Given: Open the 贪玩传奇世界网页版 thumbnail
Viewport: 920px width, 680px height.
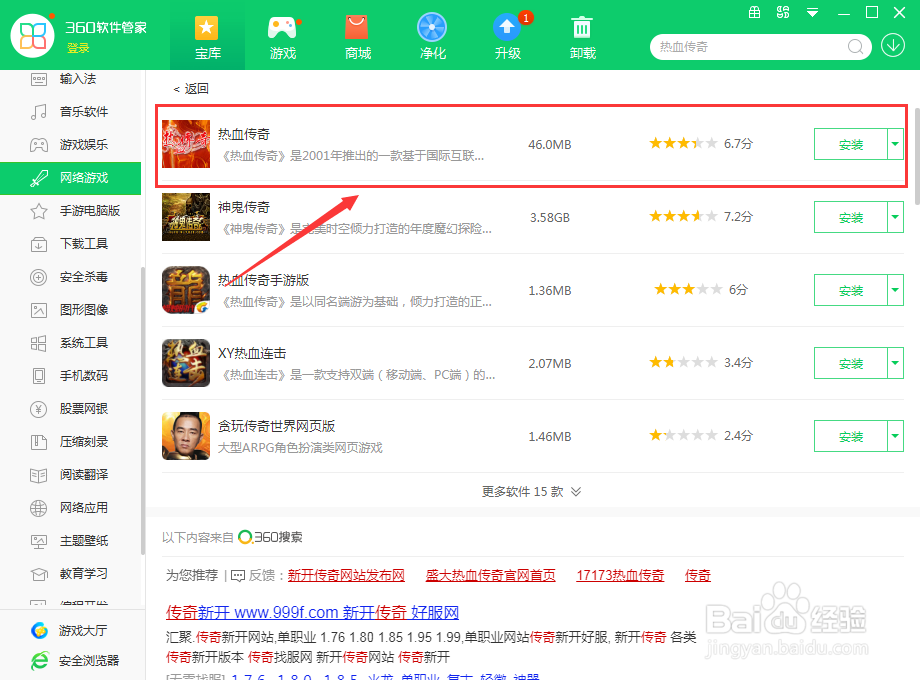Looking at the screenshot, I should pos(186,436).
